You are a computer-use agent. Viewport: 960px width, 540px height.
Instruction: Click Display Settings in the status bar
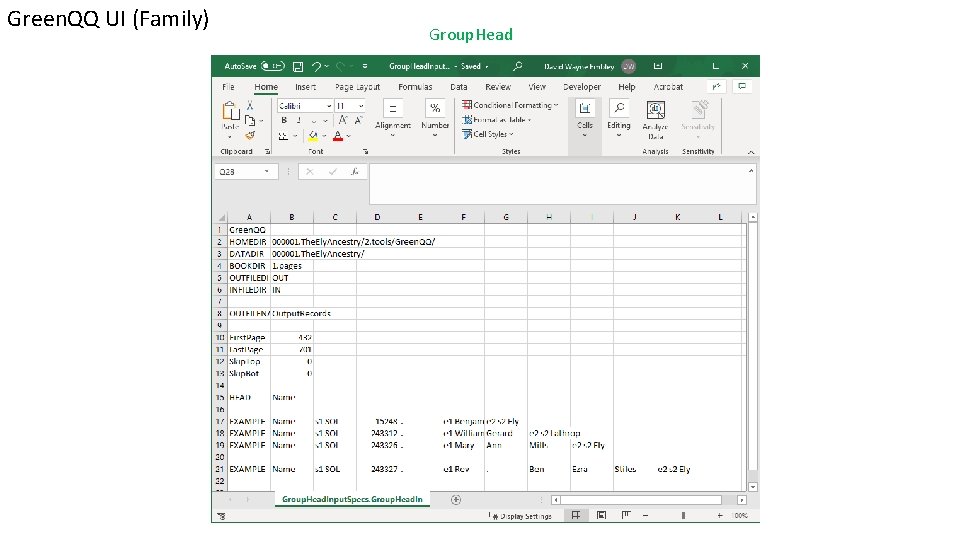click(x=522, y=516)
